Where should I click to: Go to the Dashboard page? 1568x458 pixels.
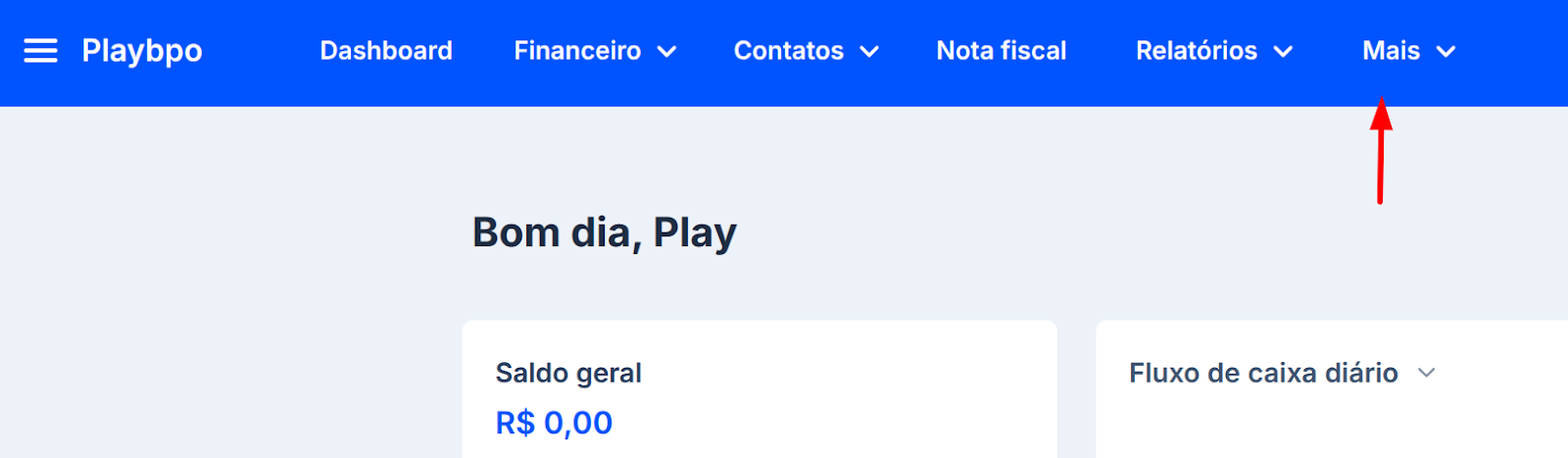pos(386,51)
